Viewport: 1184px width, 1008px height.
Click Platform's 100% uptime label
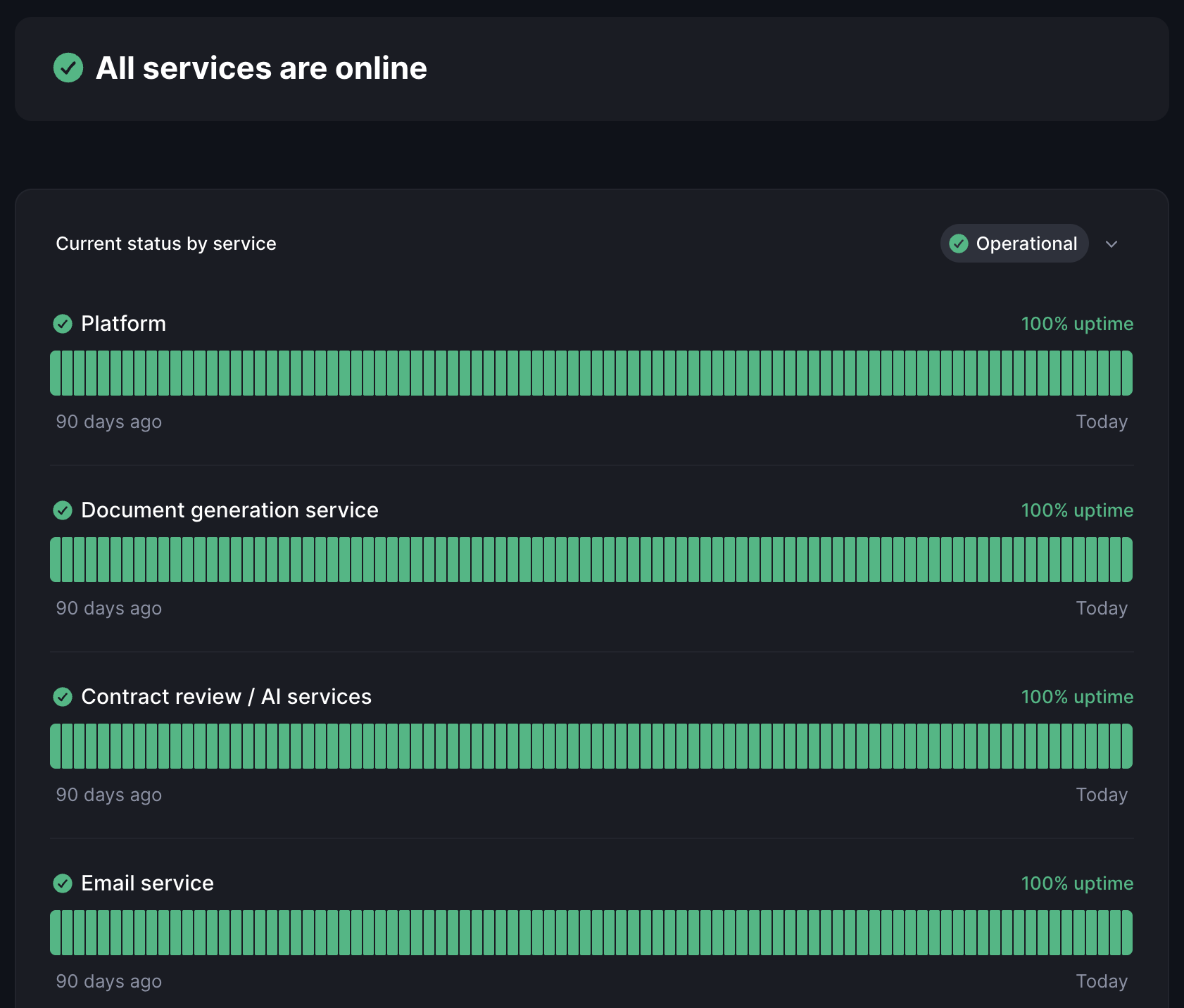click(1077, 324)
